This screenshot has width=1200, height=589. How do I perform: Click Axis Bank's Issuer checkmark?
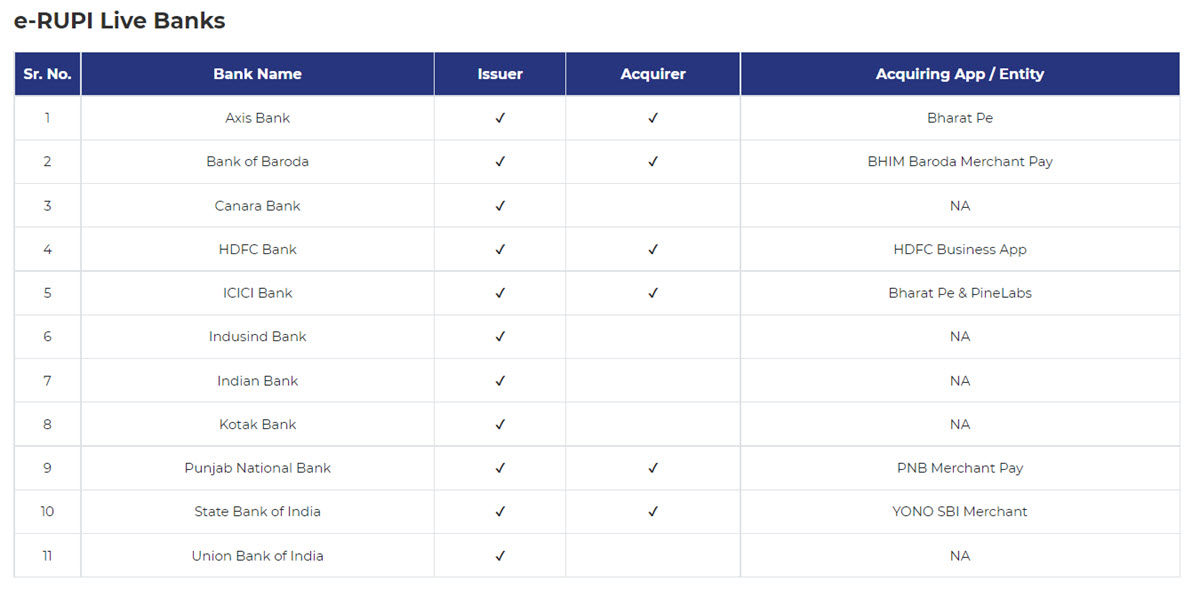[500, 118]
